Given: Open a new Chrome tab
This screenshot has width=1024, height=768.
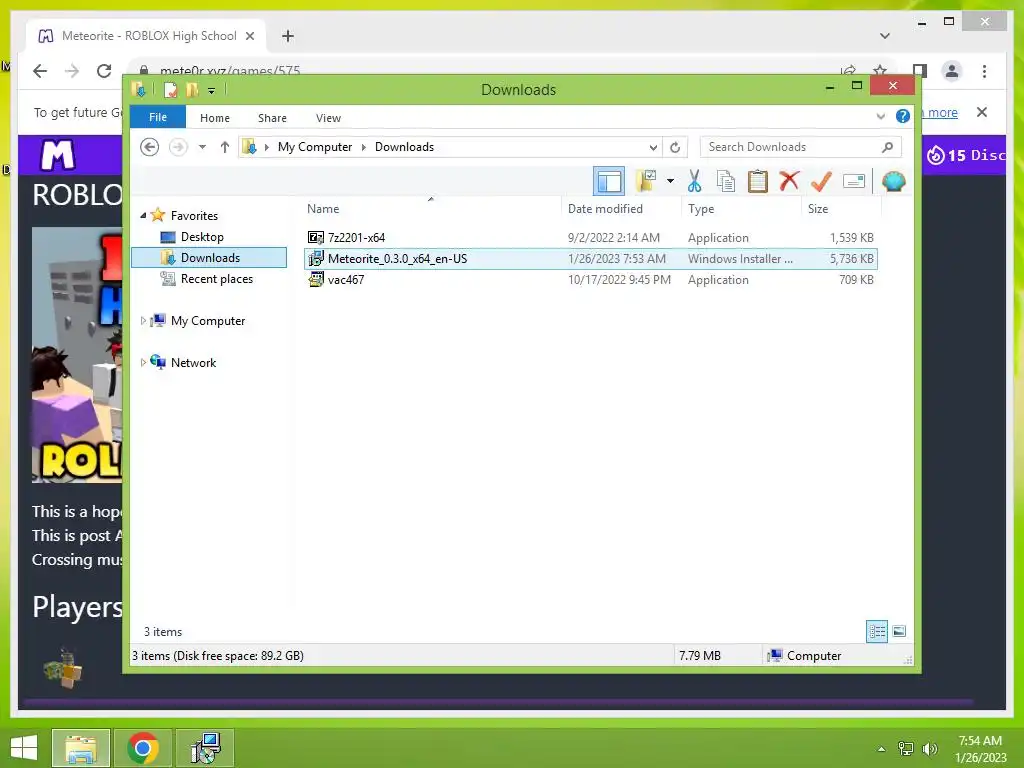Looking at the screenshot, I should pyautogui.click(x=287, y=36).
